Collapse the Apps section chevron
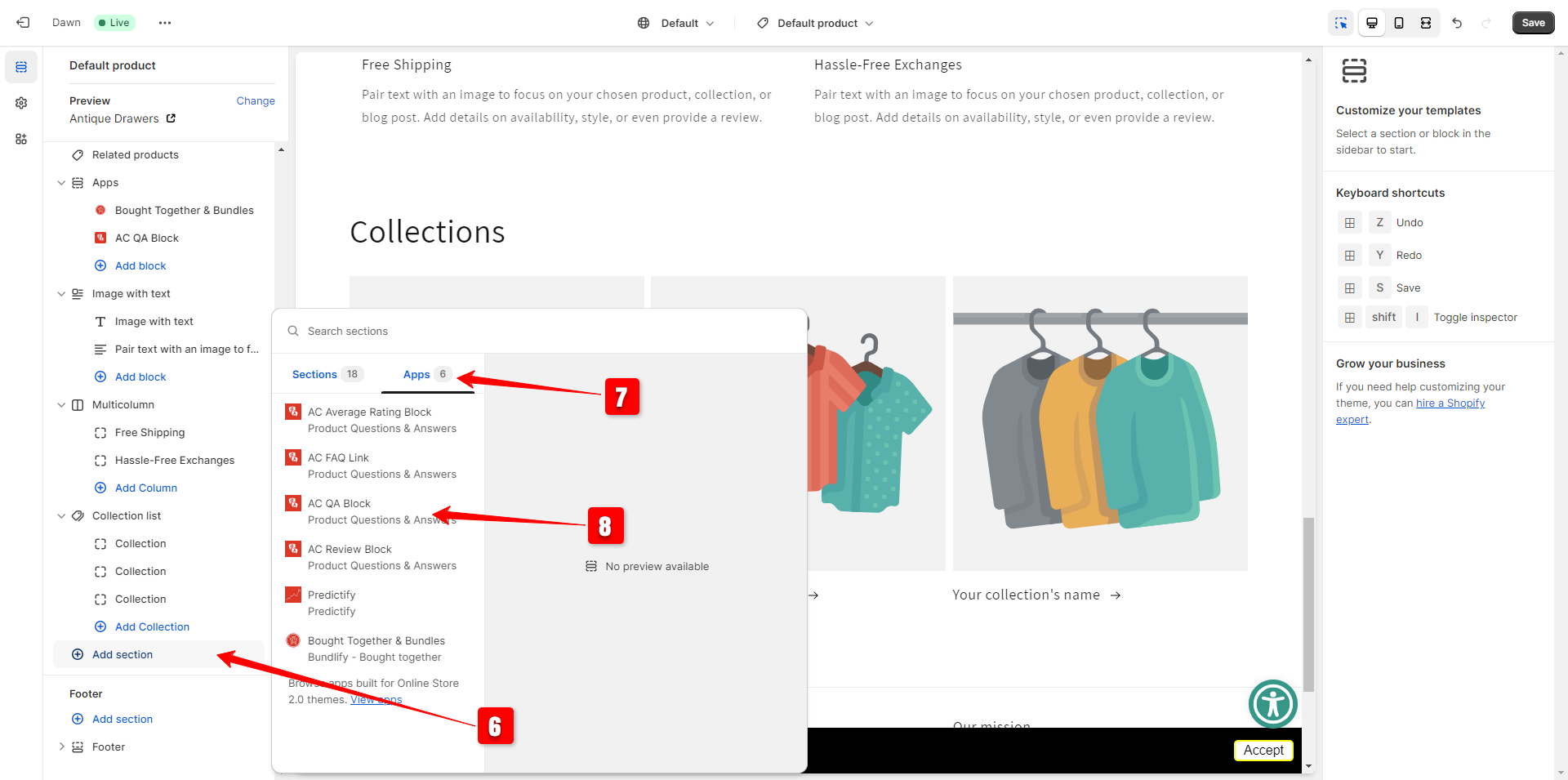1568x780 pixels. [61, 183]
